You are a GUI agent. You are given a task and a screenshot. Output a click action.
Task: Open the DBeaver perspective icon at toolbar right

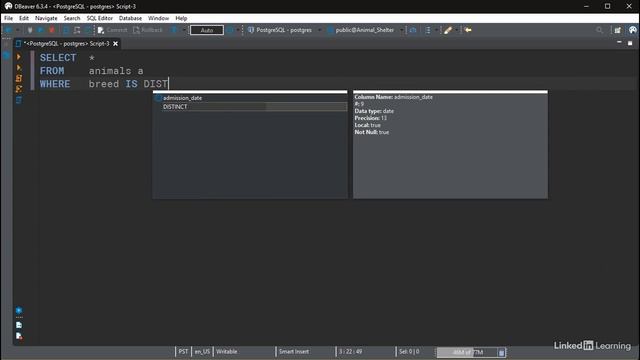pos(633,30)
